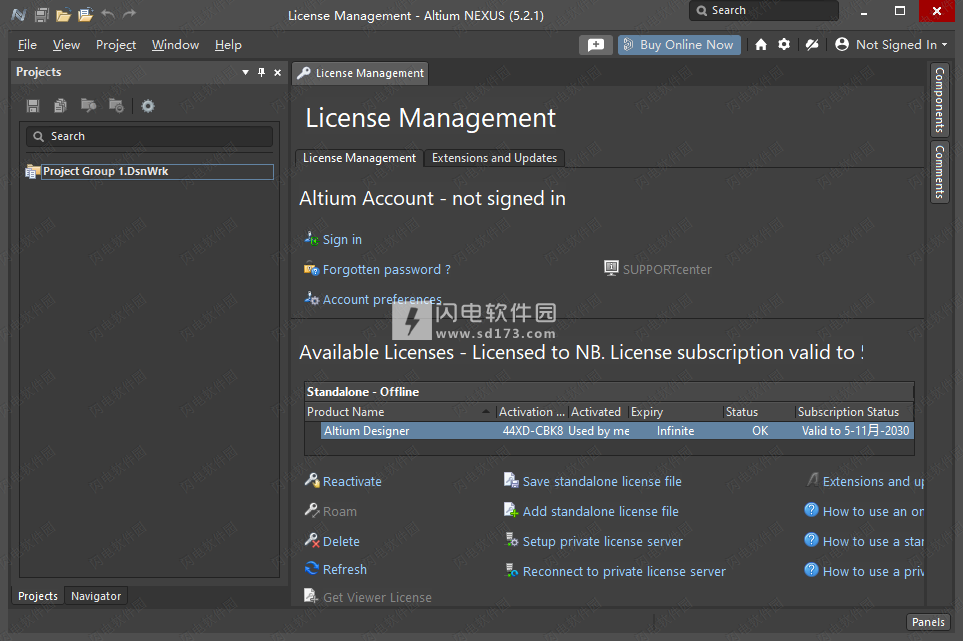The height and width of the screenshot is (641, 963).
Task: Open the Projects panel dropdown arrow
Action: click(246, 72)
